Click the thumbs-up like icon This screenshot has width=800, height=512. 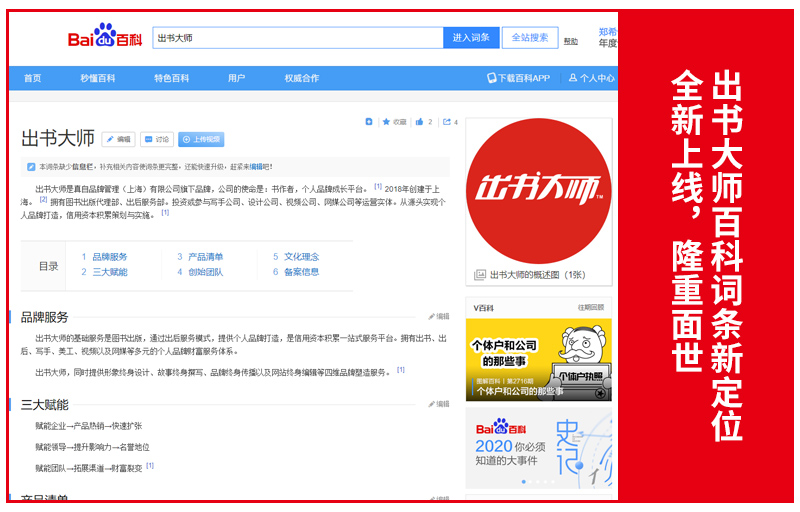(x=420, y=122)
